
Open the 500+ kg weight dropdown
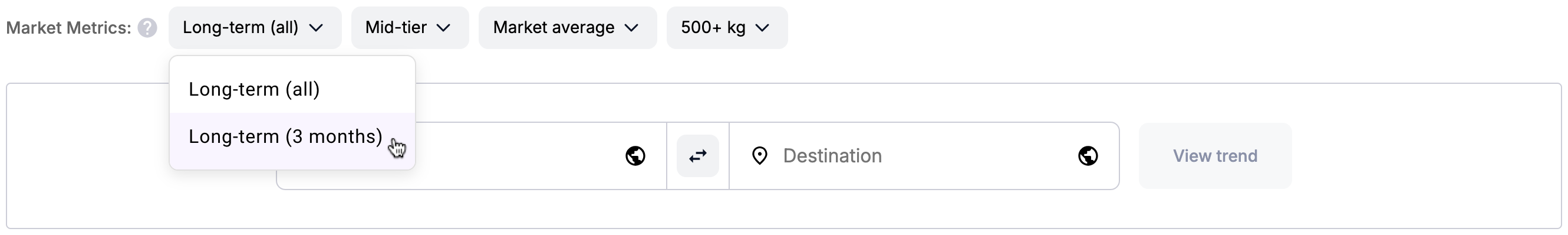point(727,28)
